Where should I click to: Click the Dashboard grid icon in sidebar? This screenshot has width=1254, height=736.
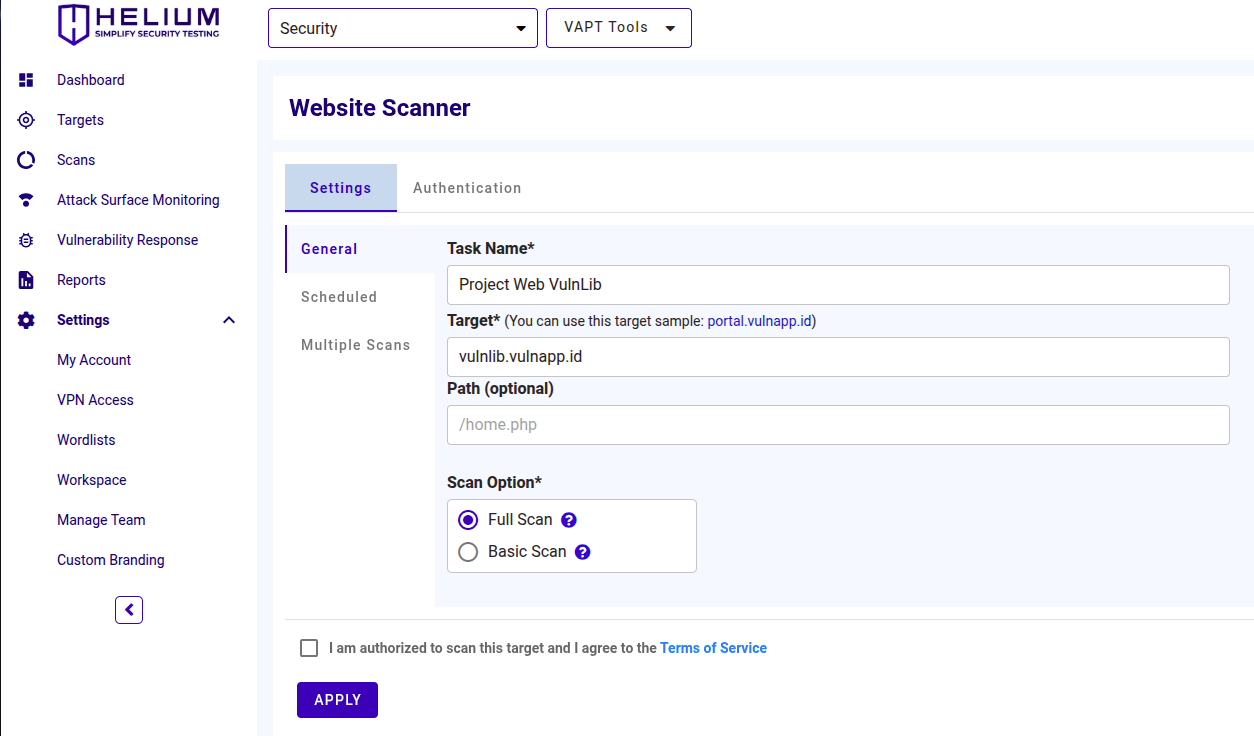26,80
